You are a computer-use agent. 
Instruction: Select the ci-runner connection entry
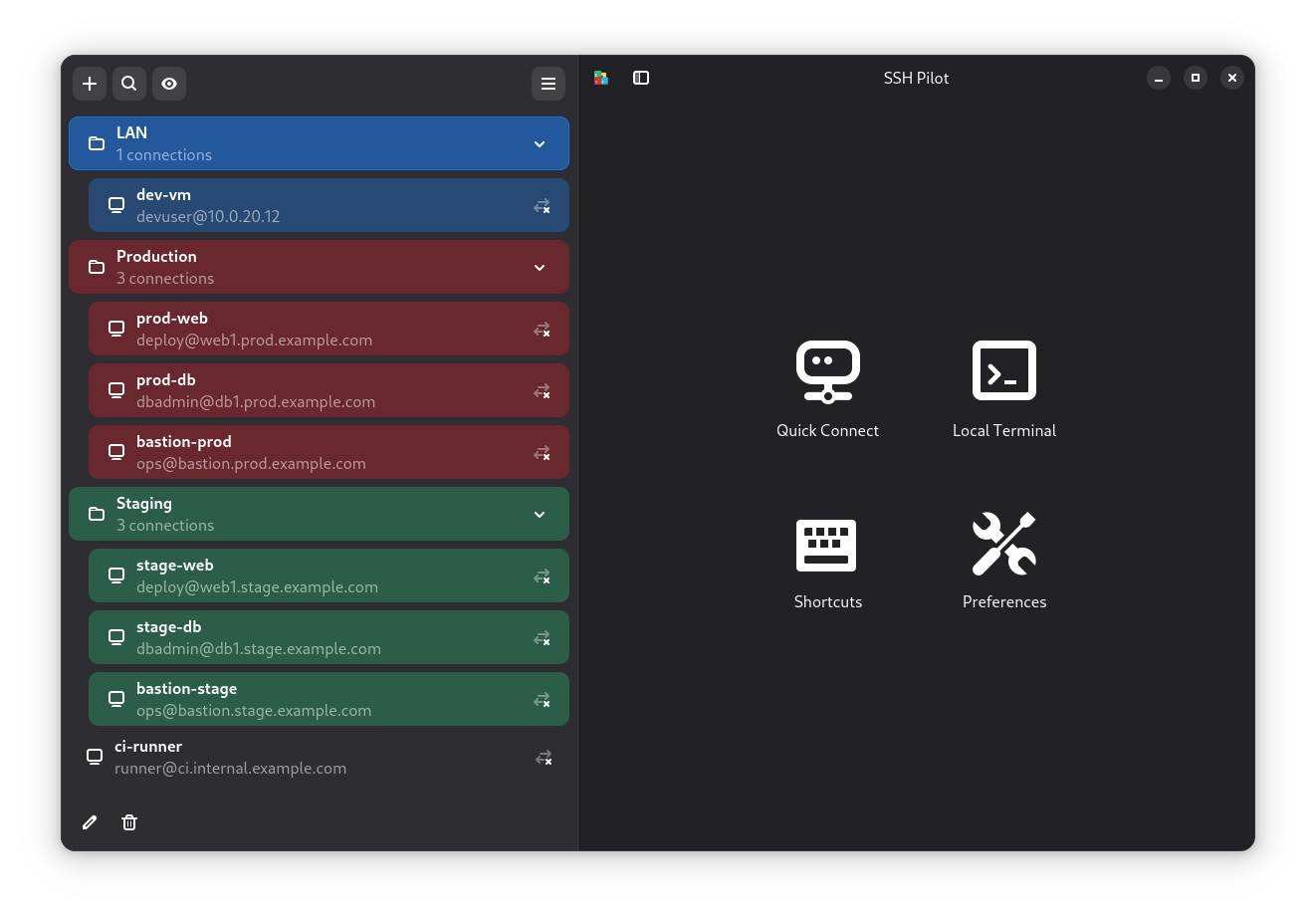(299, 758)
